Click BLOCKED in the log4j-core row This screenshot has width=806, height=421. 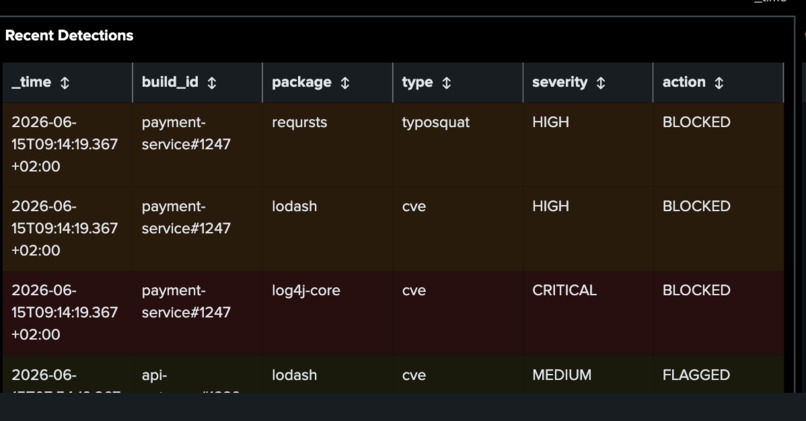click(697, 290)
